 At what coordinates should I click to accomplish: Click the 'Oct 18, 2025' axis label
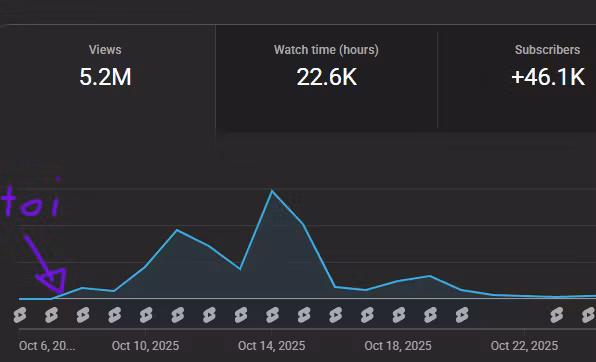point(398,346)
